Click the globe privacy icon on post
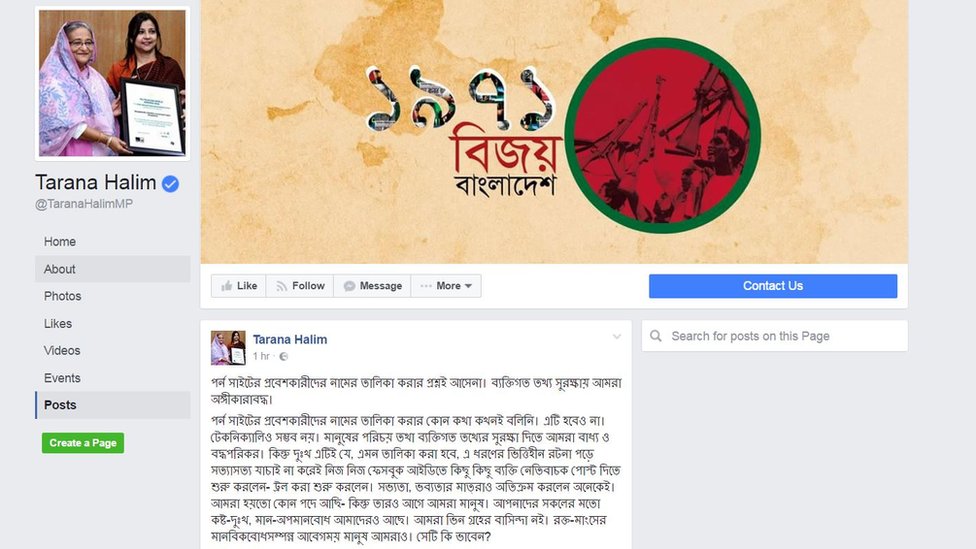Image resolution: width=976 pixels, height=549 pixels. coord(284,357)
